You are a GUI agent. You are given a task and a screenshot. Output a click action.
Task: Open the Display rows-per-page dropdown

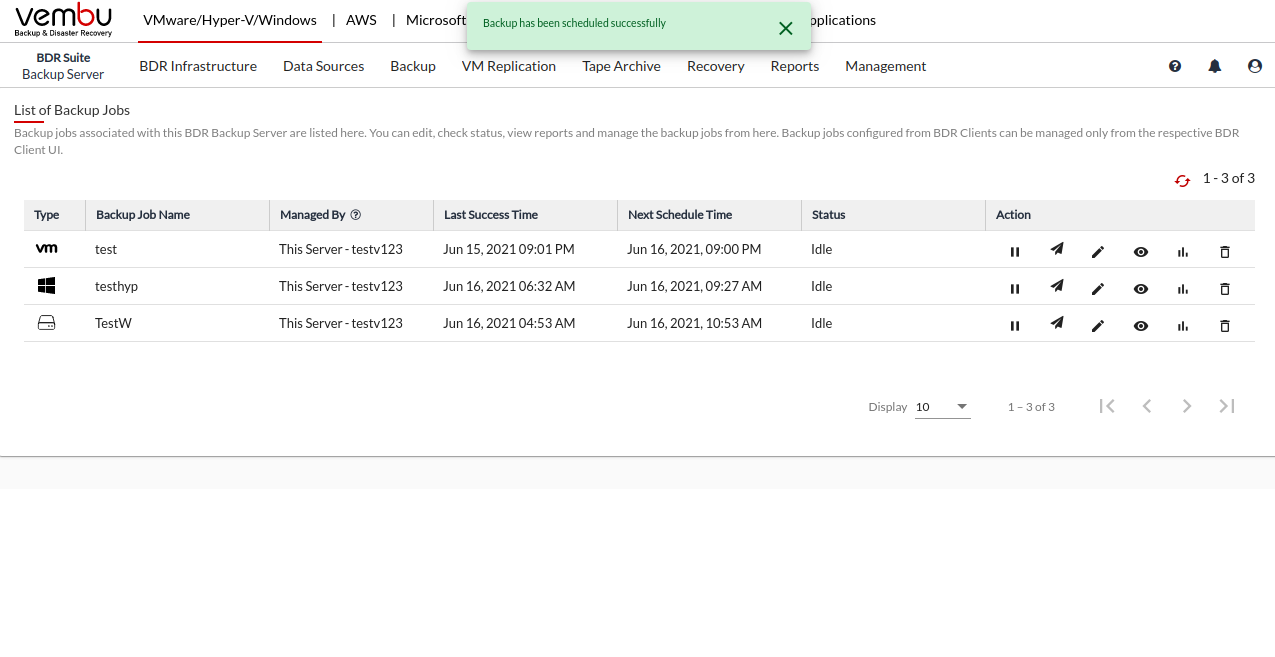point(942,407)
